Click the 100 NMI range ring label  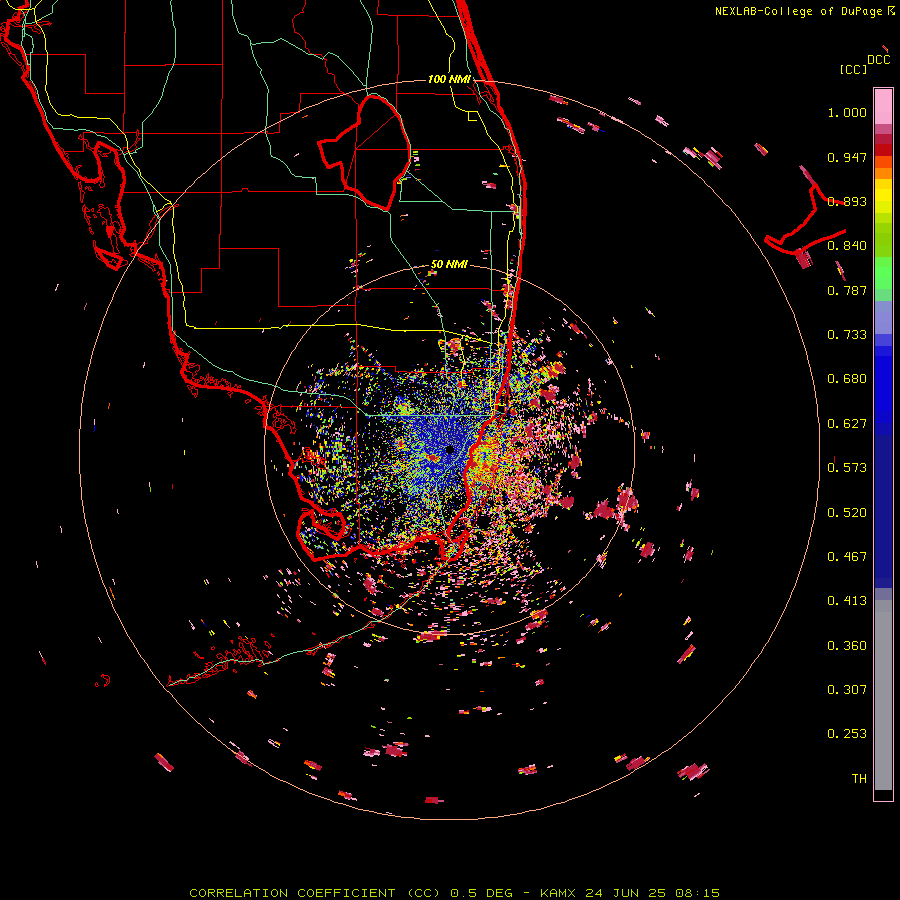tap(449, 79)
